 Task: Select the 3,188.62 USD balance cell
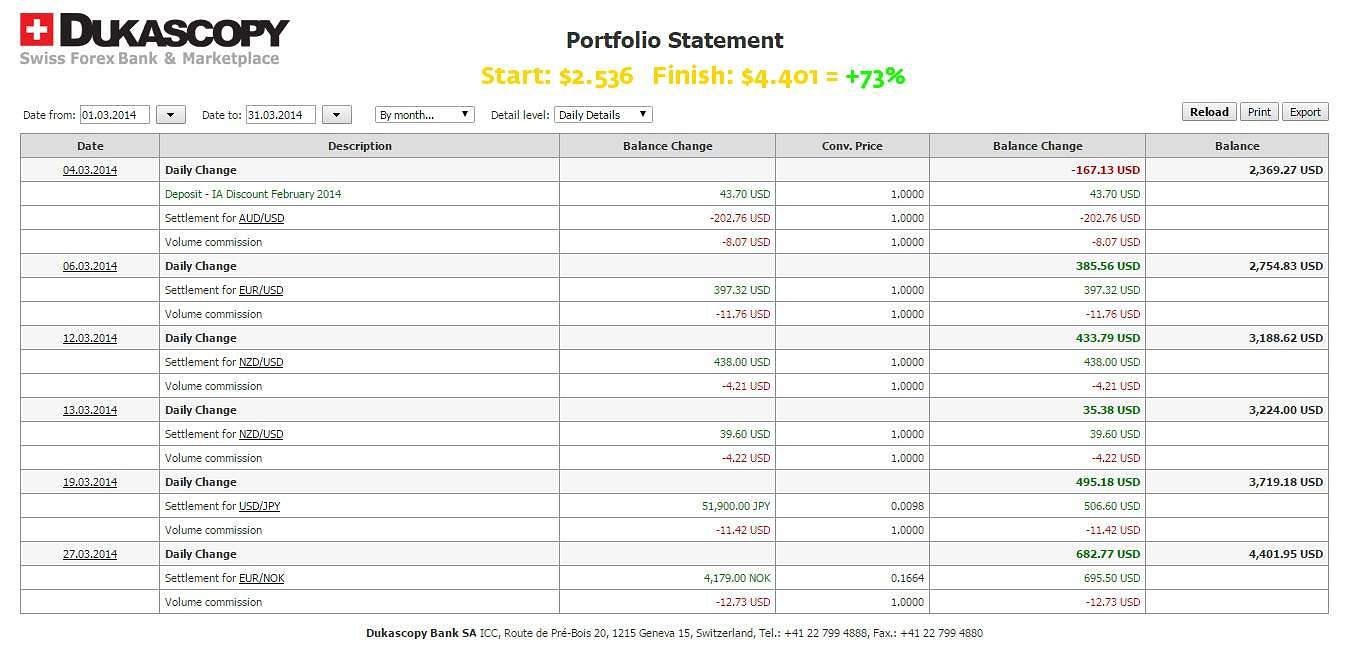point(1237,338)
